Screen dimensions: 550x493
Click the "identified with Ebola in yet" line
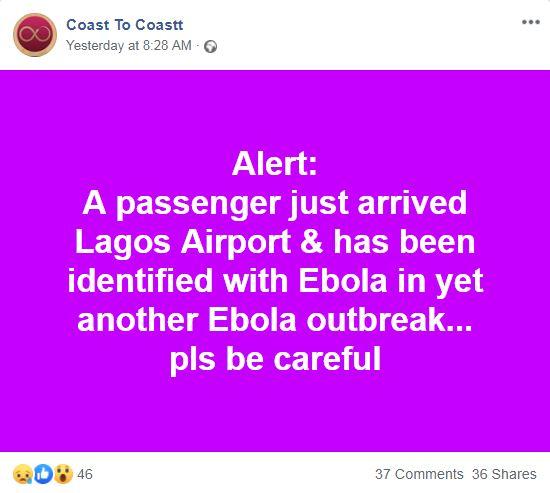(x=275, y=281)
